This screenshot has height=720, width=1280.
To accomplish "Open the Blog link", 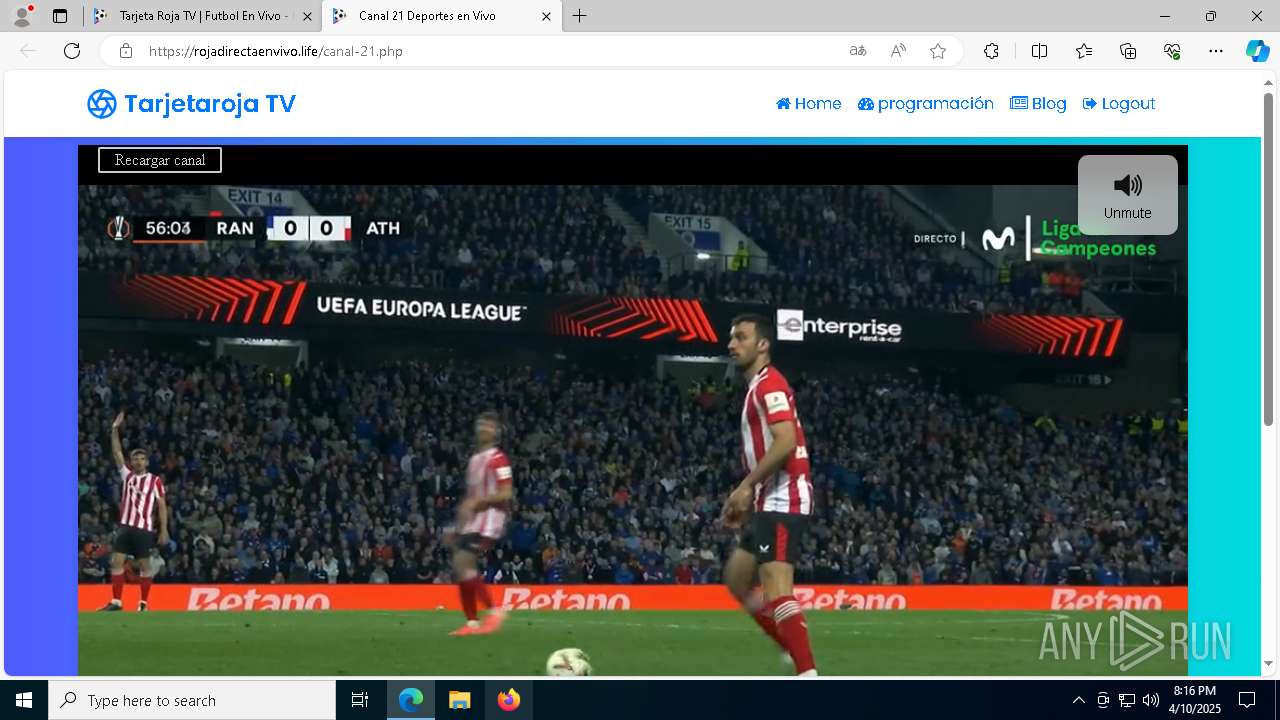I will point(1038,104).
